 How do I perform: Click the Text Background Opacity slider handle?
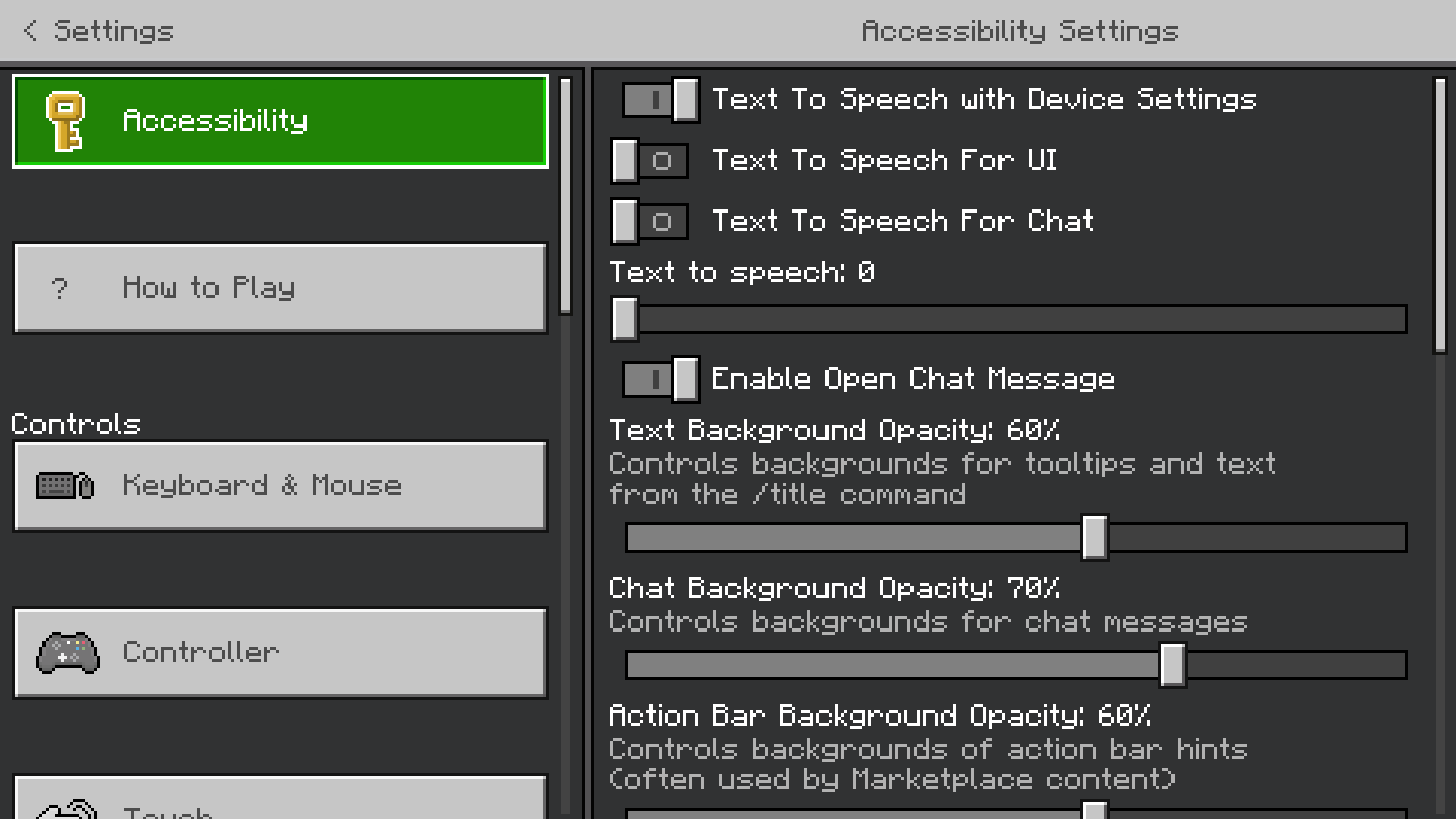[x=1094, y=537]
